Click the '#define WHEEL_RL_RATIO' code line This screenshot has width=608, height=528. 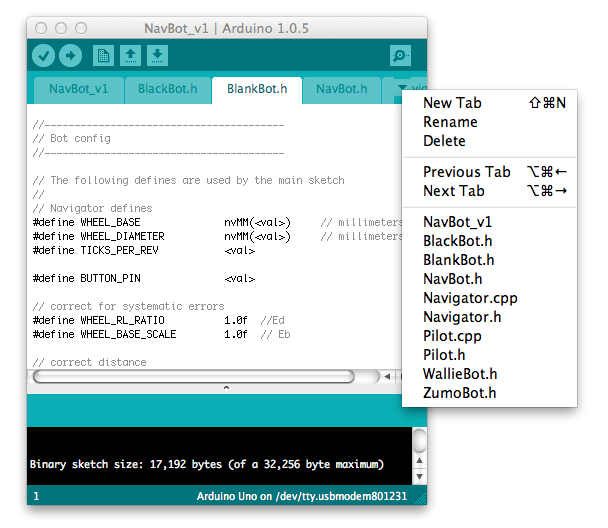point(159,320)
